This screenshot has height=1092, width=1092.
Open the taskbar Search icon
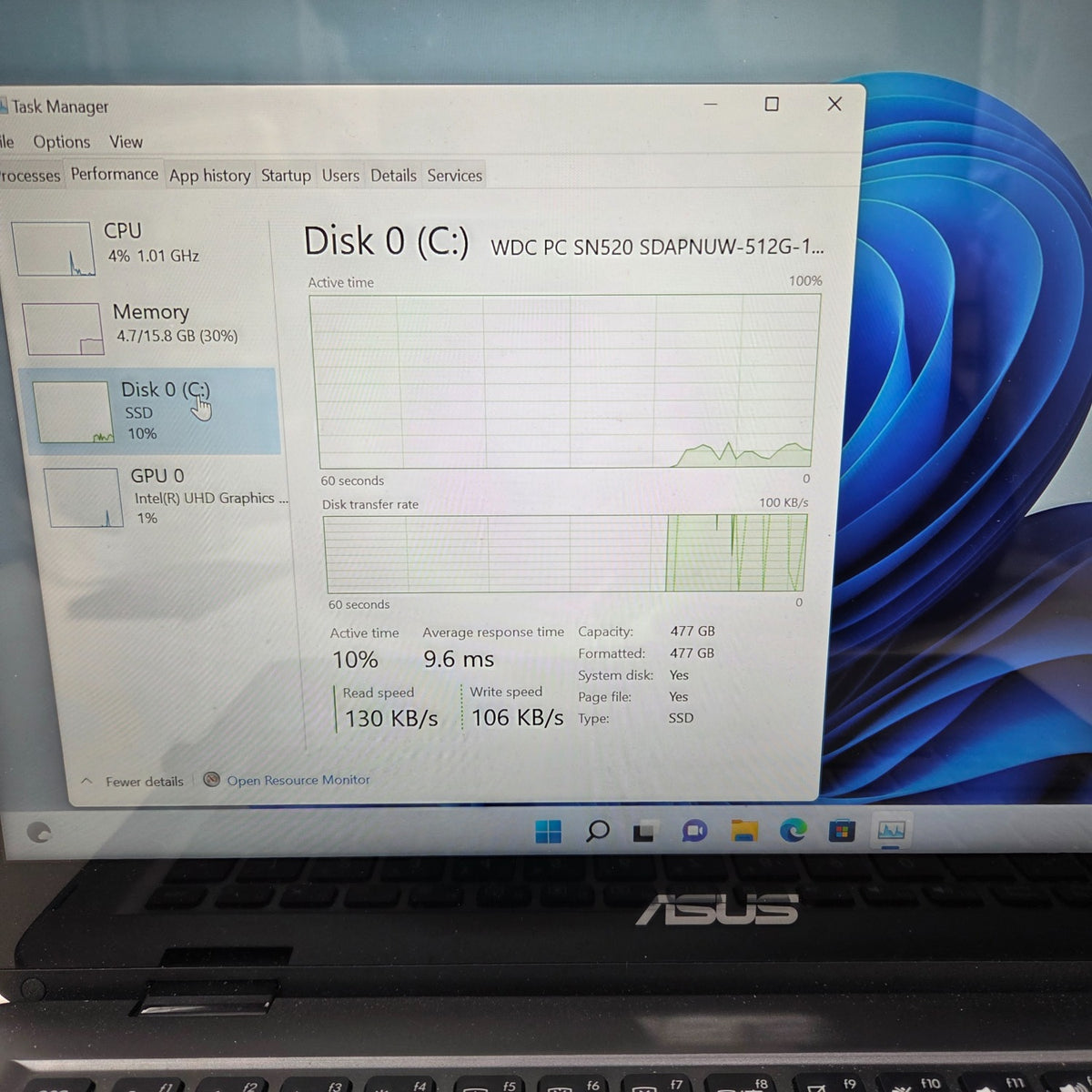pyautogui.click(x=597, y=831)
